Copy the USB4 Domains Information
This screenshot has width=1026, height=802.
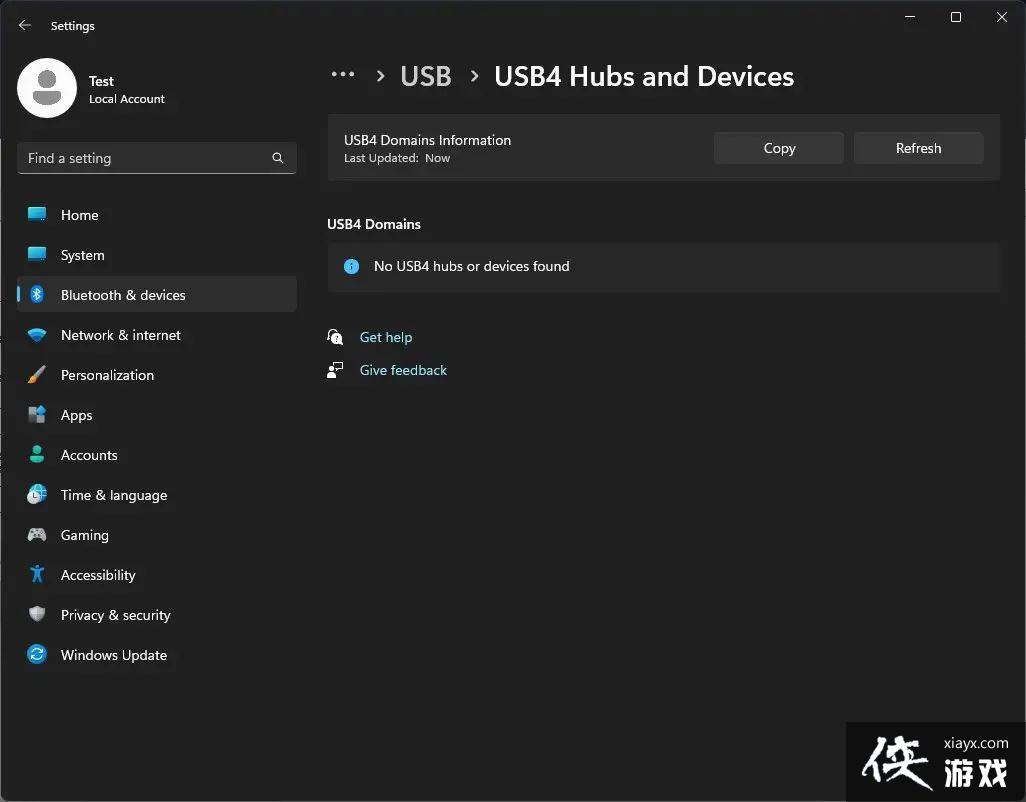click(x=778, y=147)
